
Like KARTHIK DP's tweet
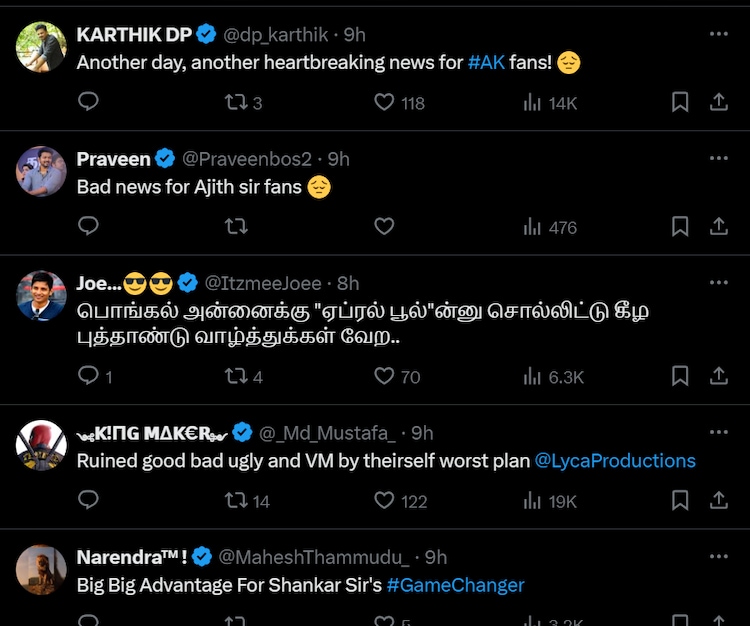pos(384,102)
